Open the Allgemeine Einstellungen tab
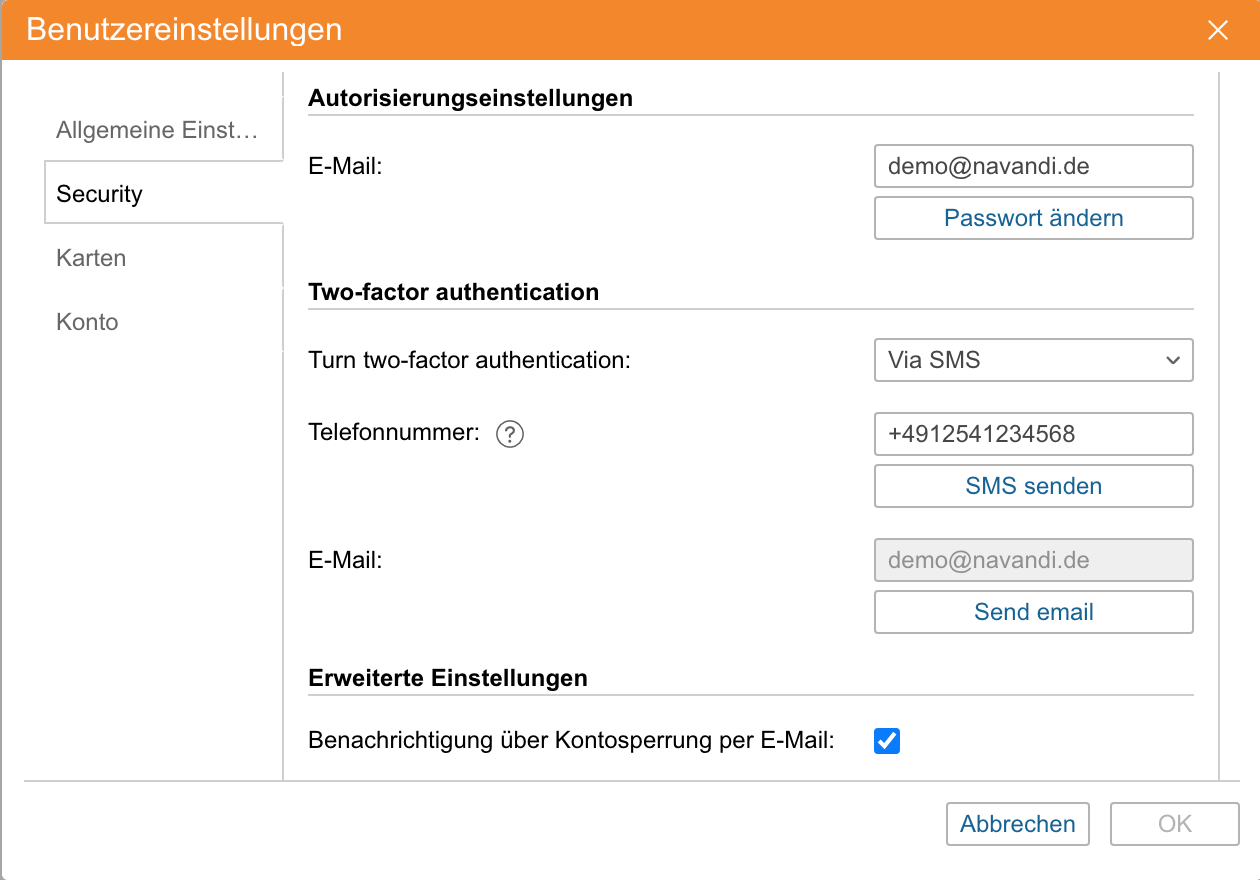1260x880 pixels. click(x=157, y=130)
